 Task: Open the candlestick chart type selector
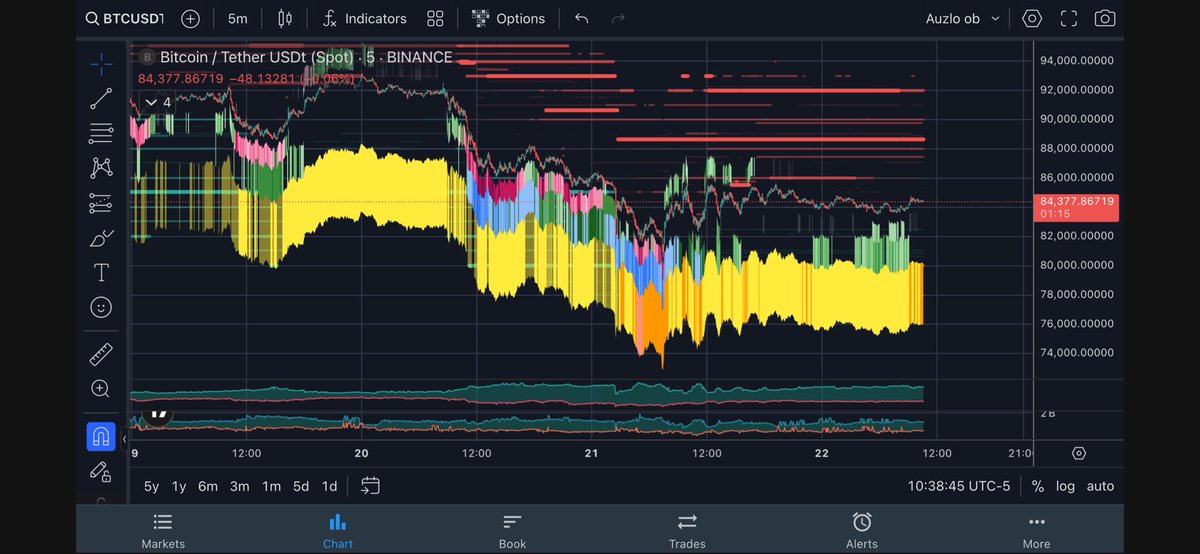[x=285, y=18]
